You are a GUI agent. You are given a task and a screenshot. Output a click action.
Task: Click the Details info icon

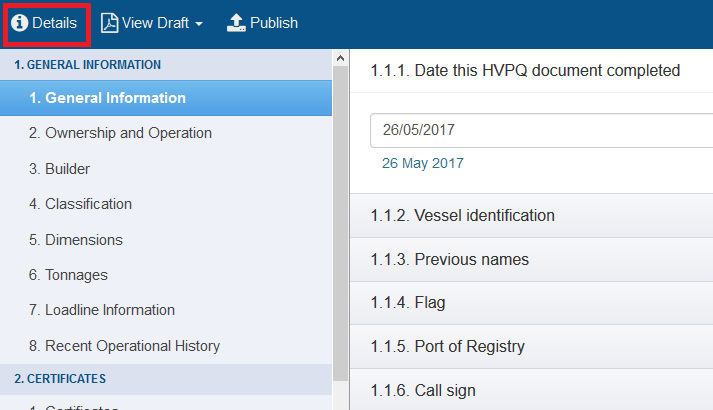pyautogui.click(x=20, y=23)
